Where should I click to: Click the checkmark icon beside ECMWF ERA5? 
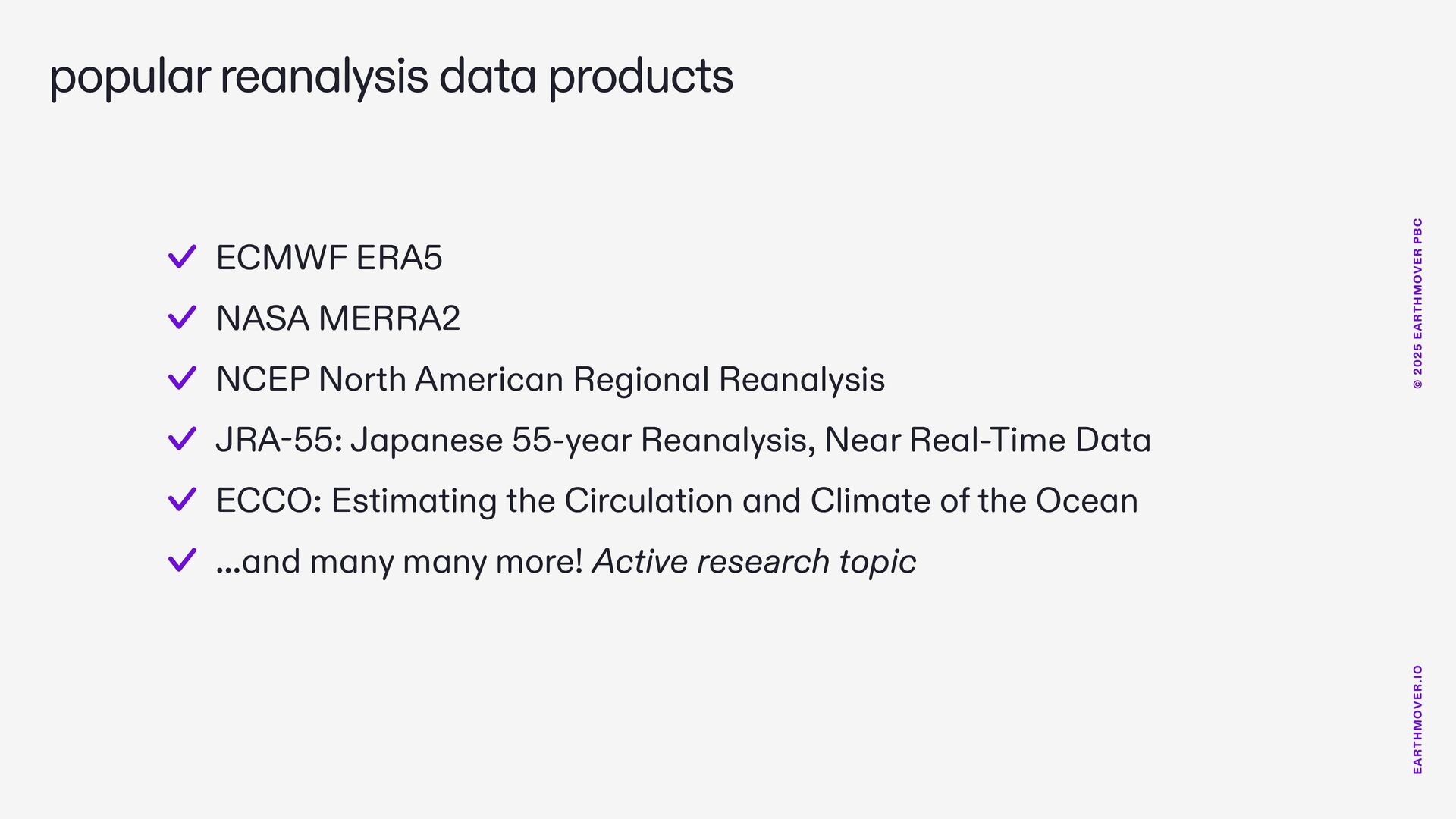pos(182,257)
